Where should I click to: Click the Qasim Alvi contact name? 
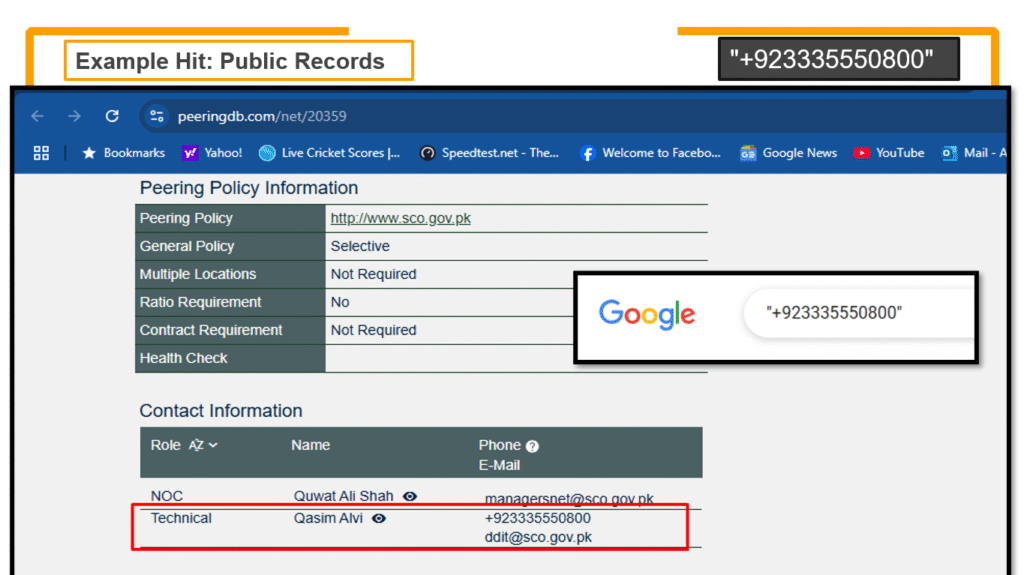[x=328, y=518]
